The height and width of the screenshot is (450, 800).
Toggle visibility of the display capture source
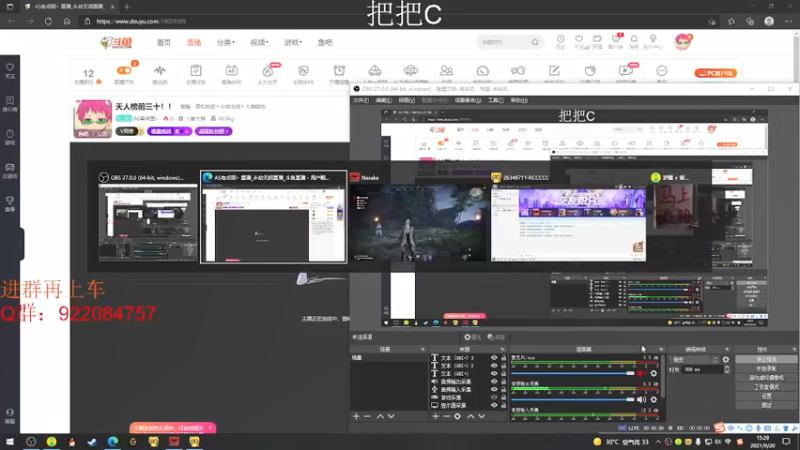click(494, 405)
